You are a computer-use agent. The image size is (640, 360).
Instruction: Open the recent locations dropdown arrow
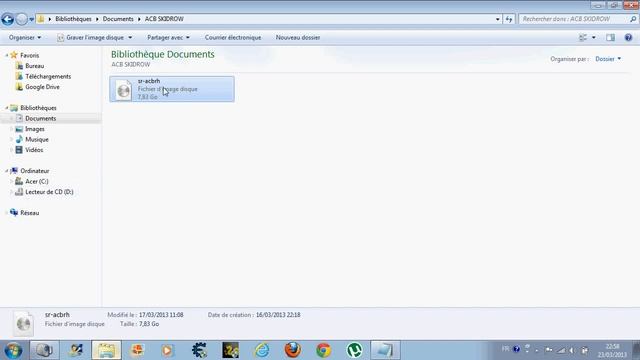[x=31, y=19]
